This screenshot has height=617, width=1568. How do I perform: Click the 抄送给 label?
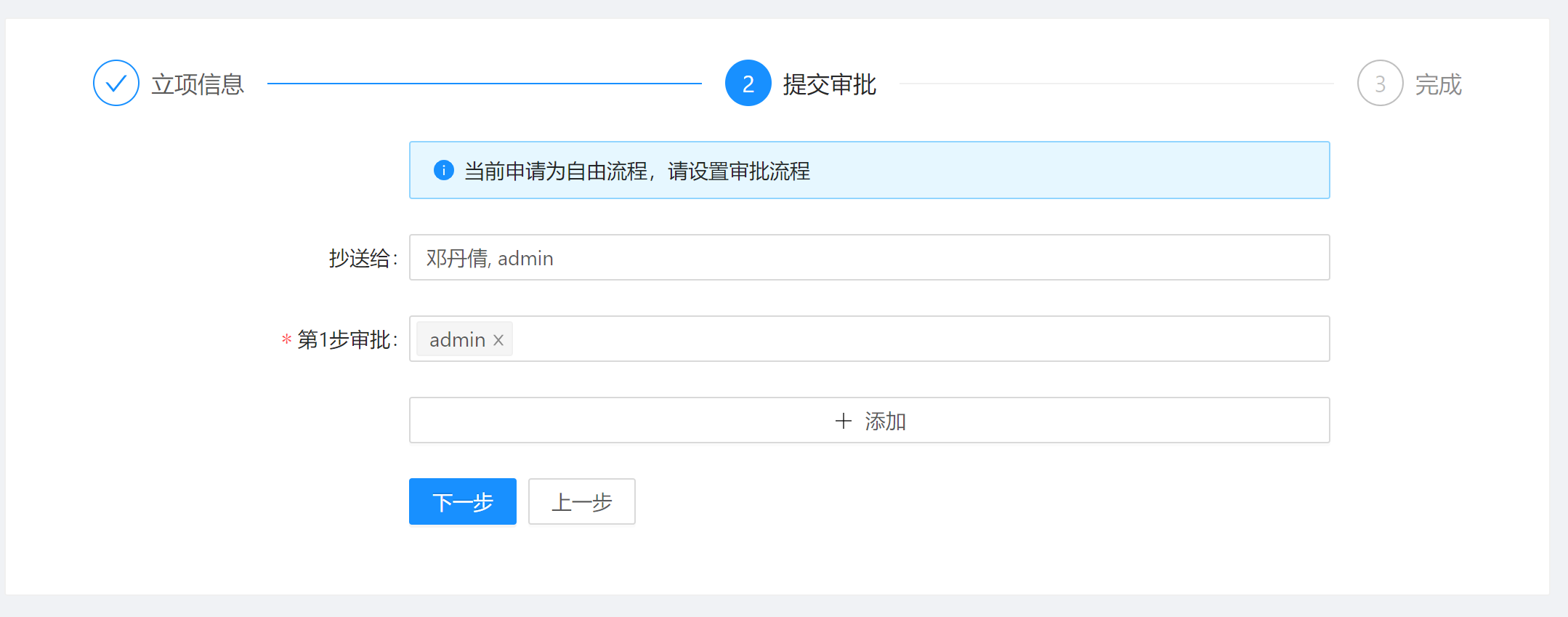(363, 258)
